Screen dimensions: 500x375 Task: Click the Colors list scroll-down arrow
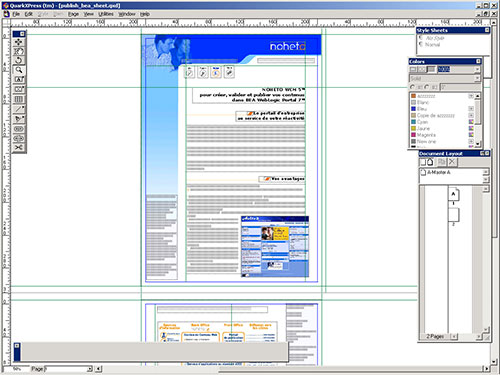coord(478,144)
